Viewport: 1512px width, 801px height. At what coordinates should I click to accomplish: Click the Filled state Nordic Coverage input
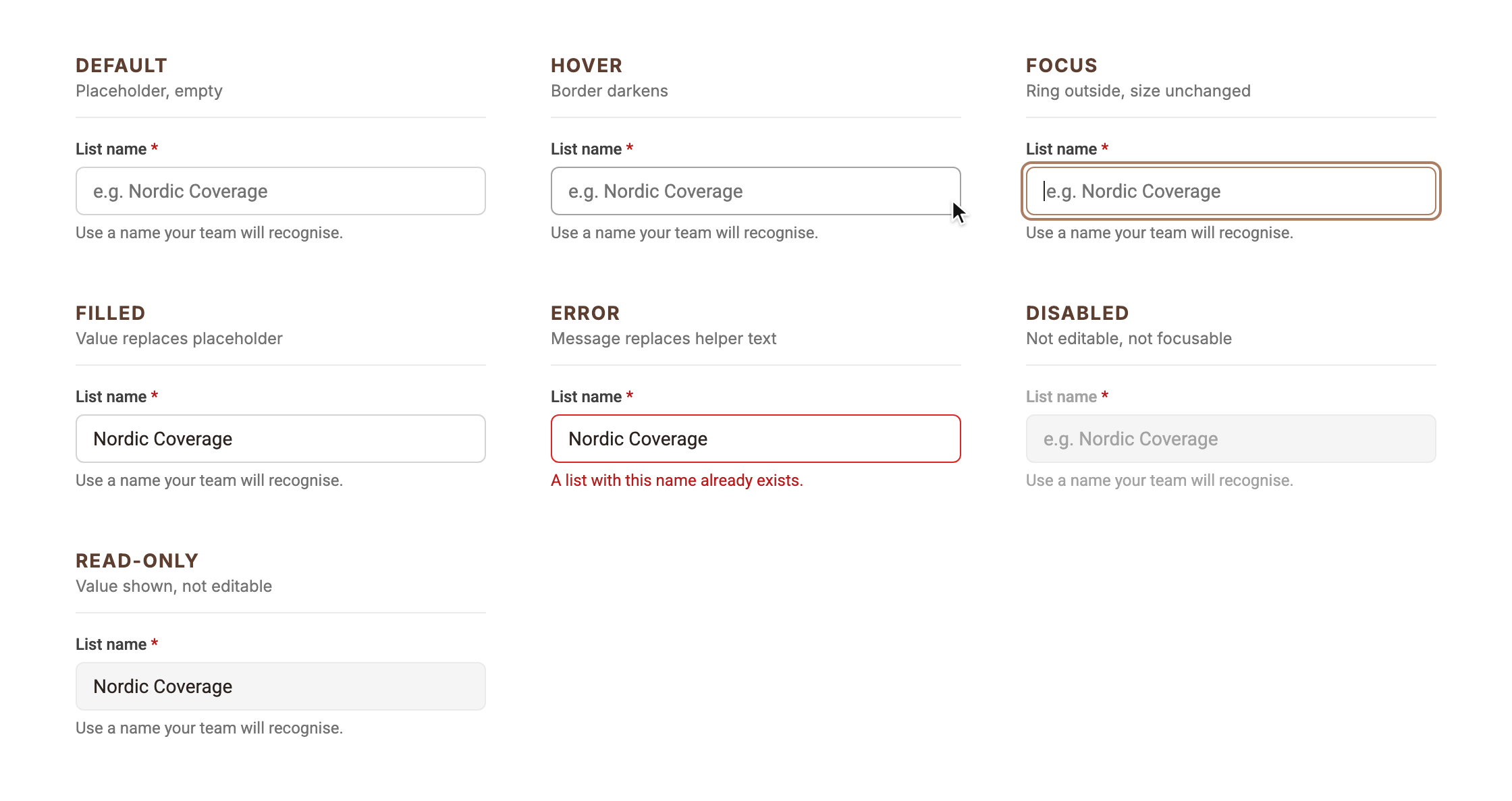[x=281, y=439]
